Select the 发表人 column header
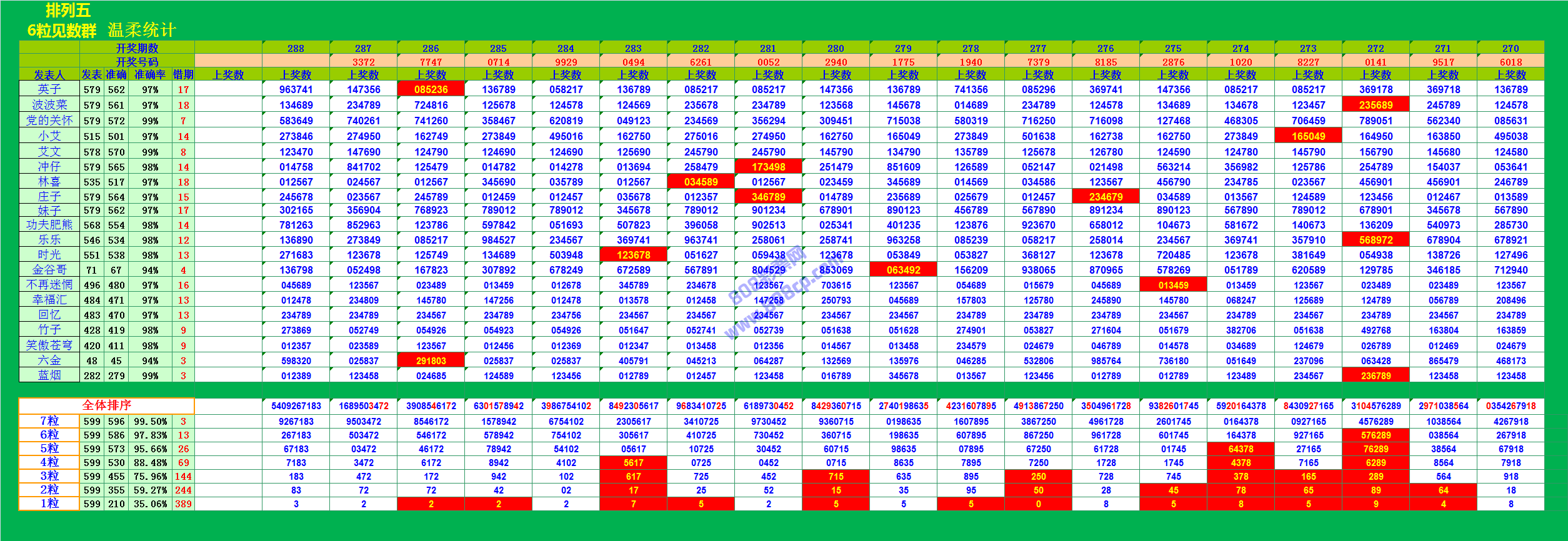 [x=49, y=75]
